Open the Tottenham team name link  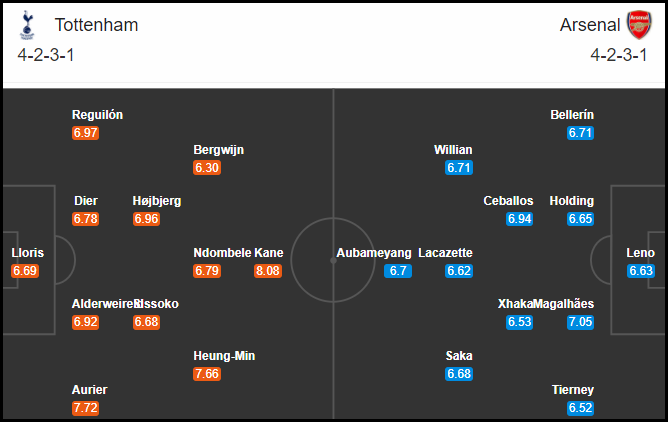(96, 25)
